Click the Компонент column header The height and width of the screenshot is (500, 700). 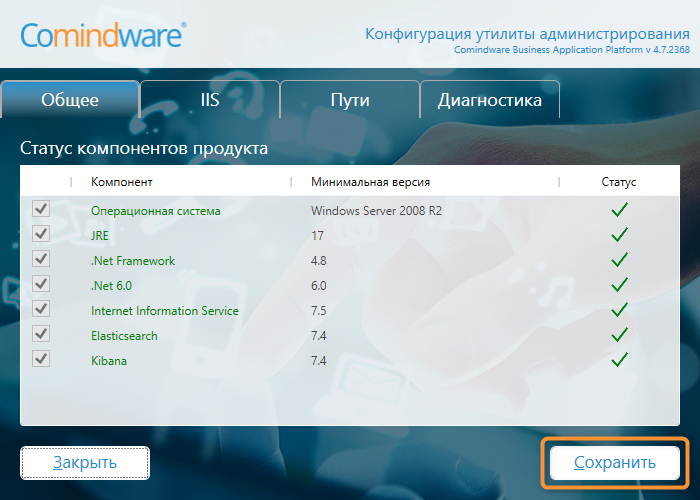pyautogui.click(x=121, y=182)
